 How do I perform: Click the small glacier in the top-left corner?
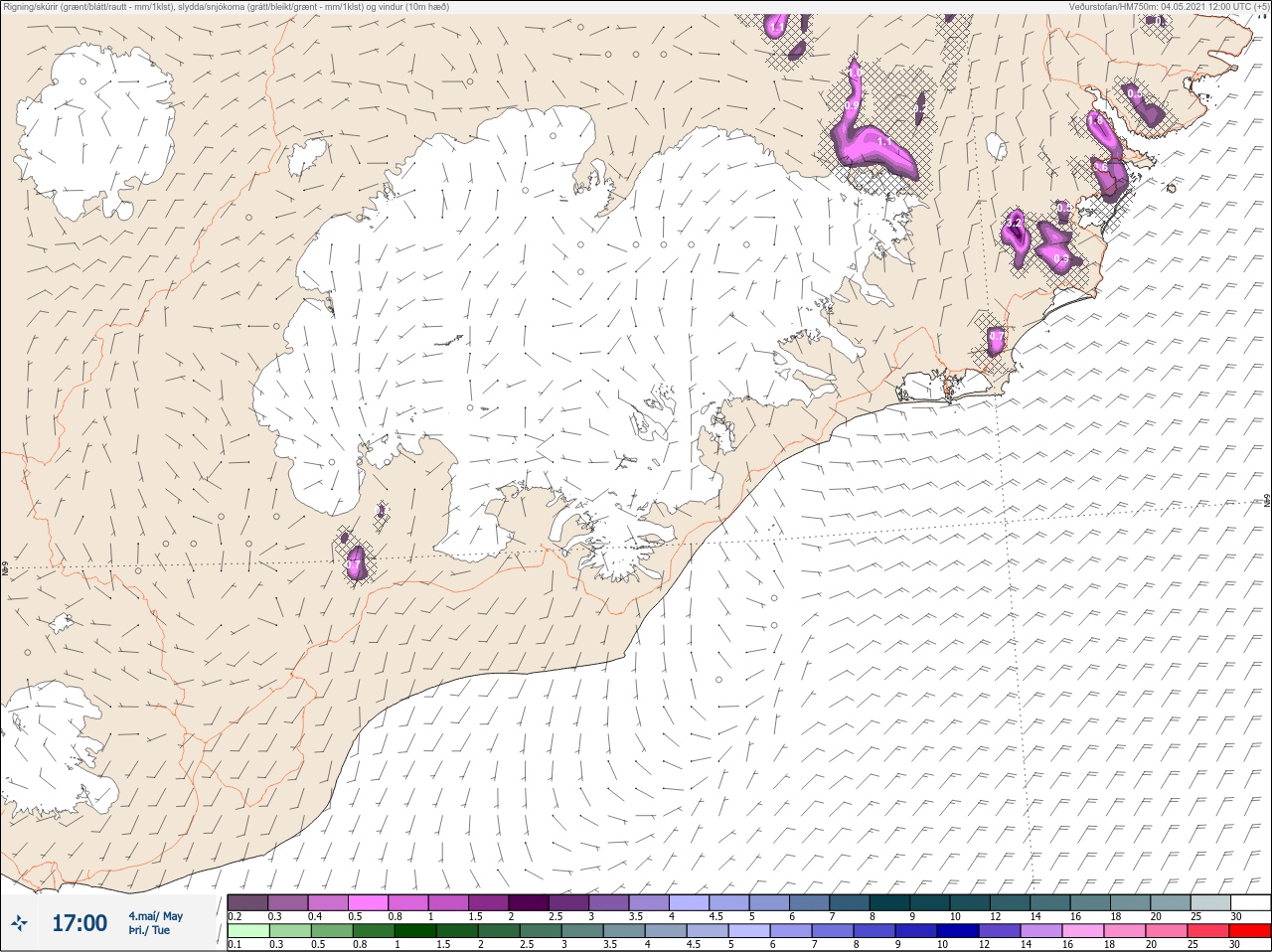94,131
